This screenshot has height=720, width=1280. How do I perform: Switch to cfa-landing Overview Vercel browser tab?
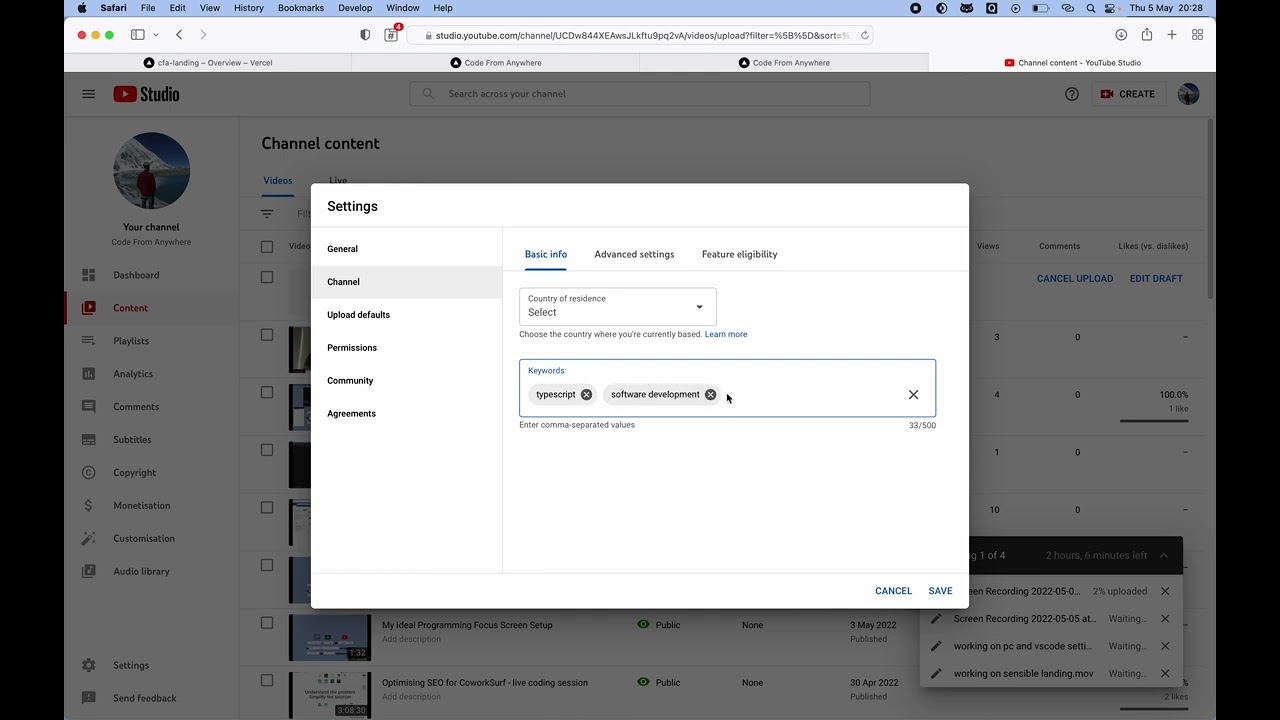(208, 62)
